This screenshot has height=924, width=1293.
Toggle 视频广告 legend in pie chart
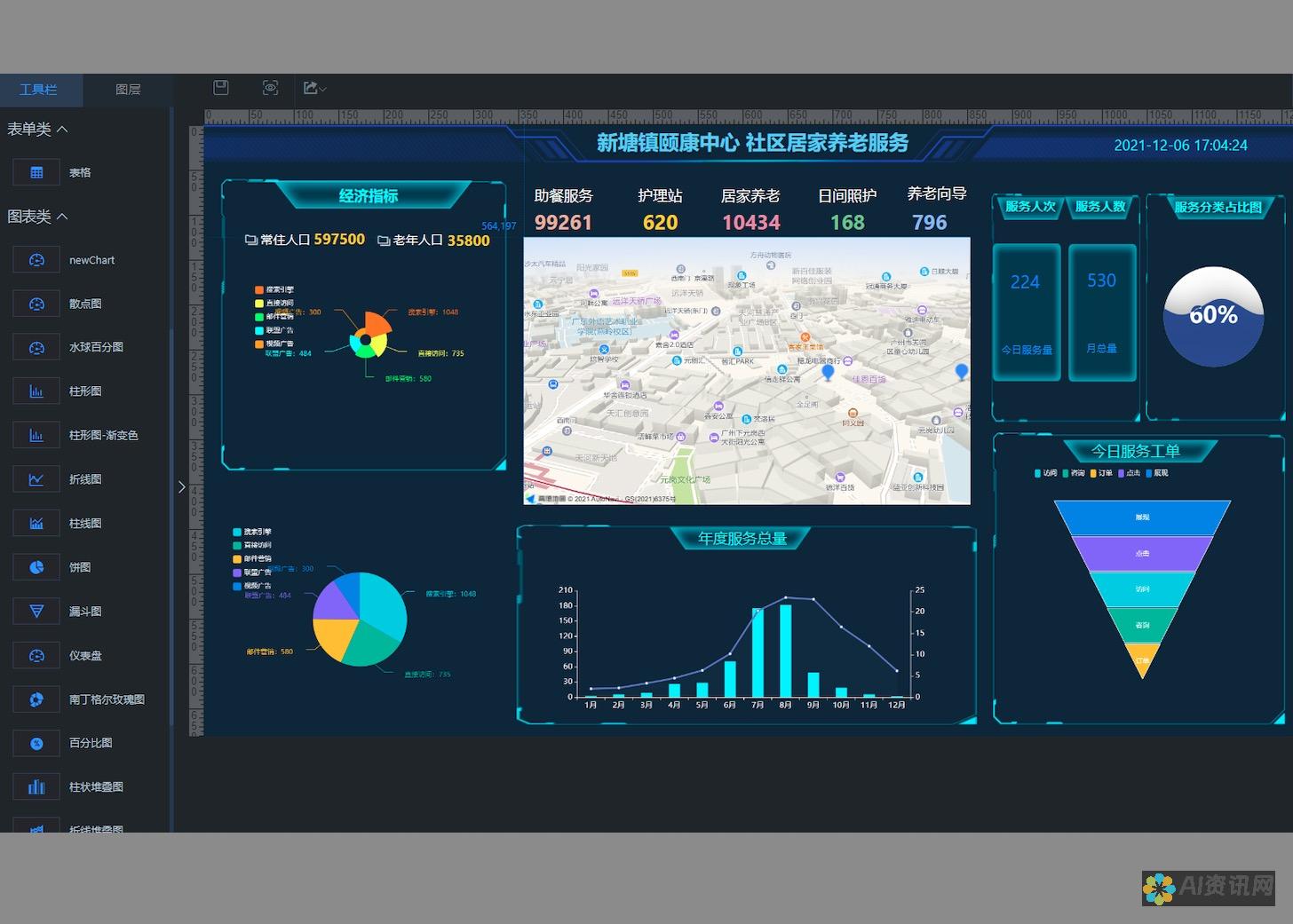(252, 586)
